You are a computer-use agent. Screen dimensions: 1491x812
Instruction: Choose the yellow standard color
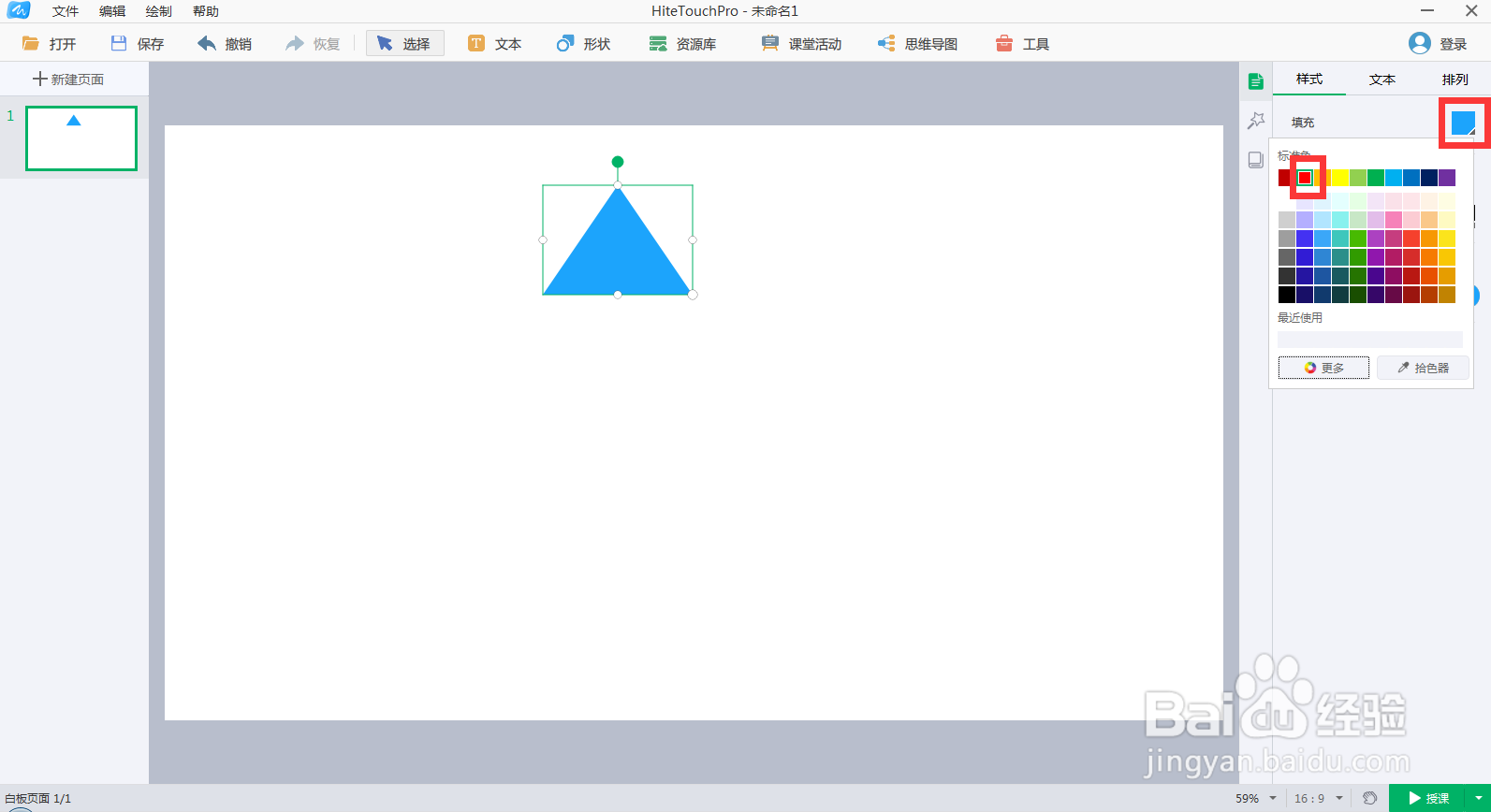1340,178
